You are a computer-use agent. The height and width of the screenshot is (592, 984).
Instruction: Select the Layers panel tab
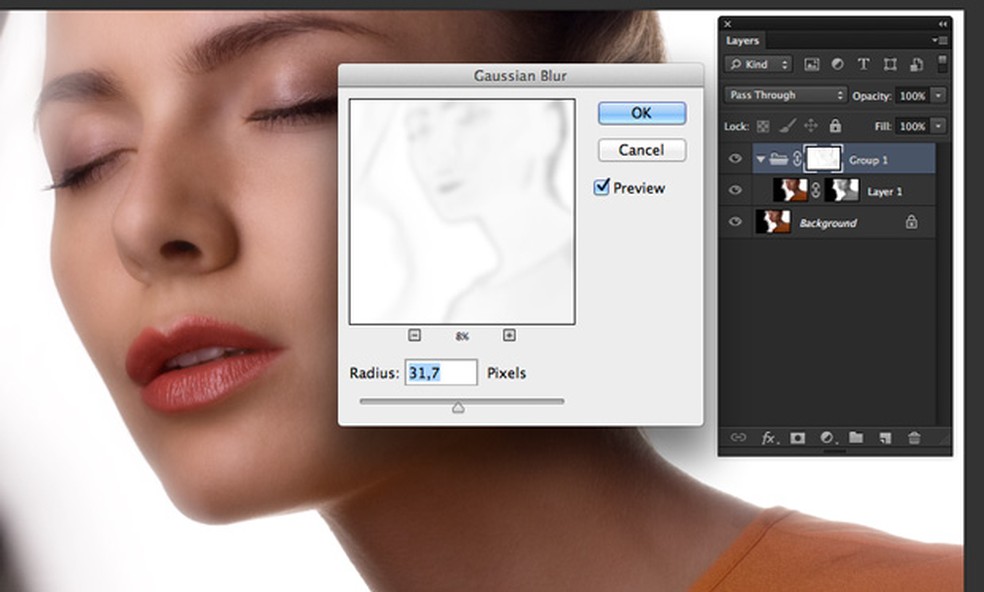coord(742,41)
